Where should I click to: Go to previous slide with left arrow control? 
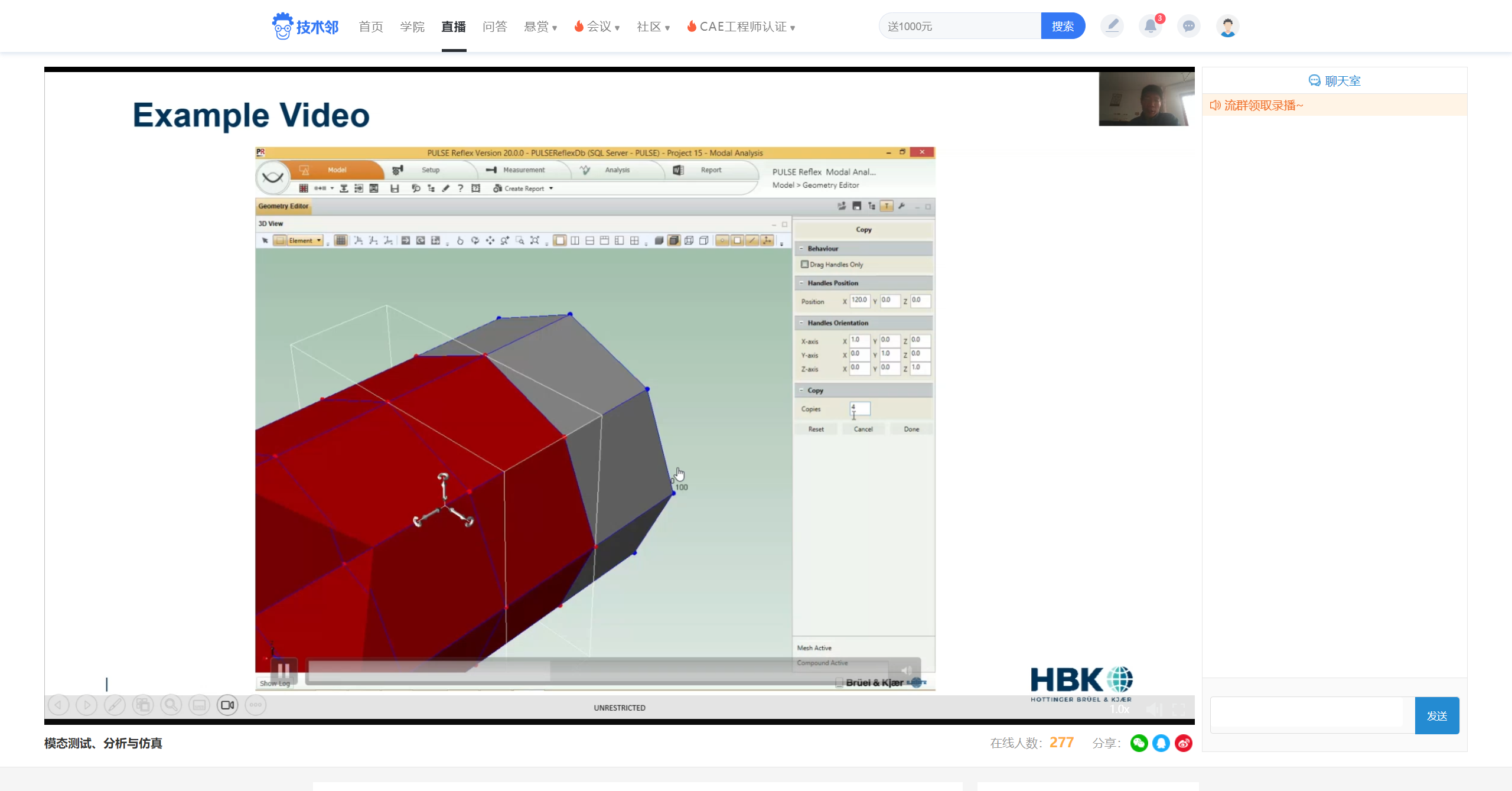(x=58, y=705)
